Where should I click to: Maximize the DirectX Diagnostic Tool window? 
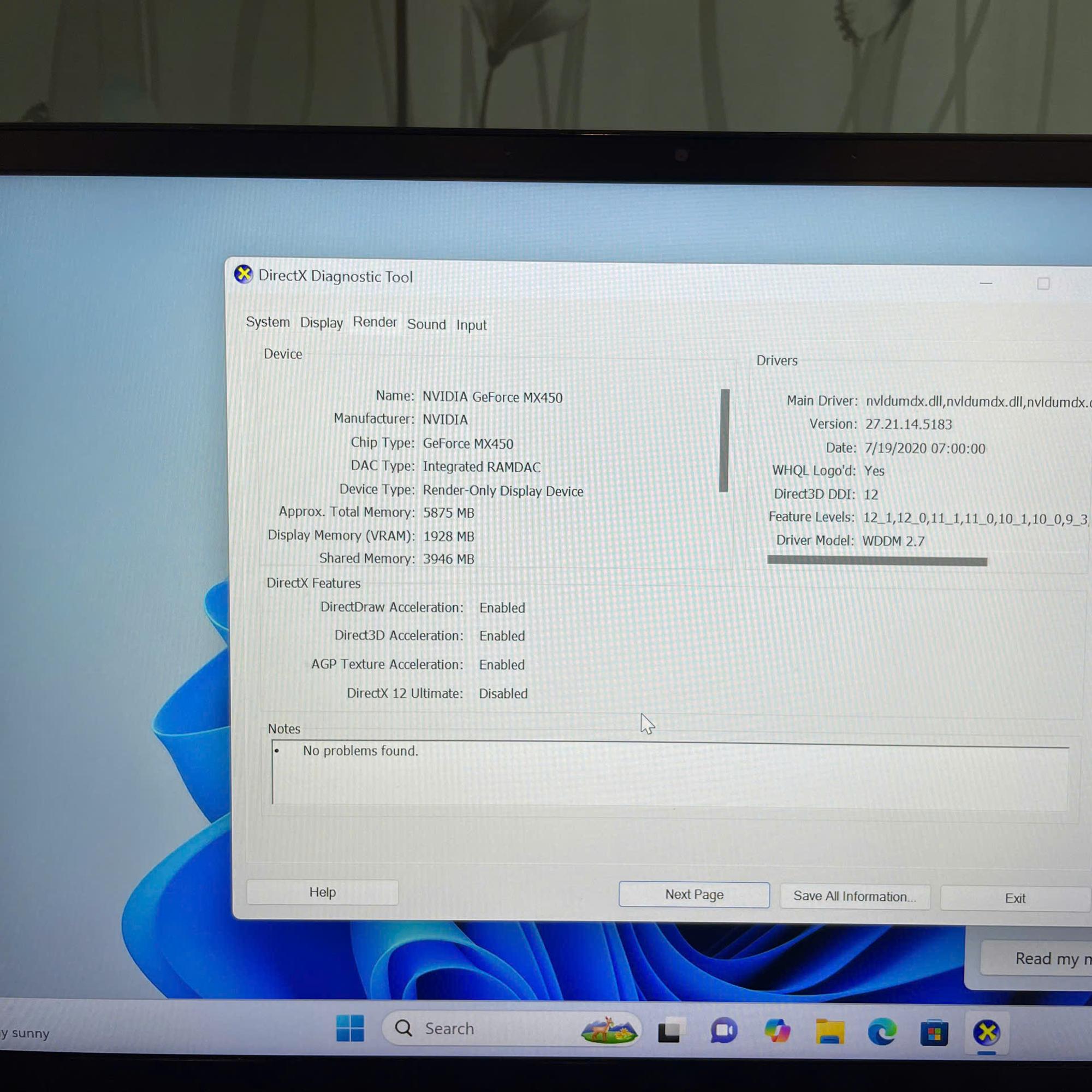pos(1043,284)
